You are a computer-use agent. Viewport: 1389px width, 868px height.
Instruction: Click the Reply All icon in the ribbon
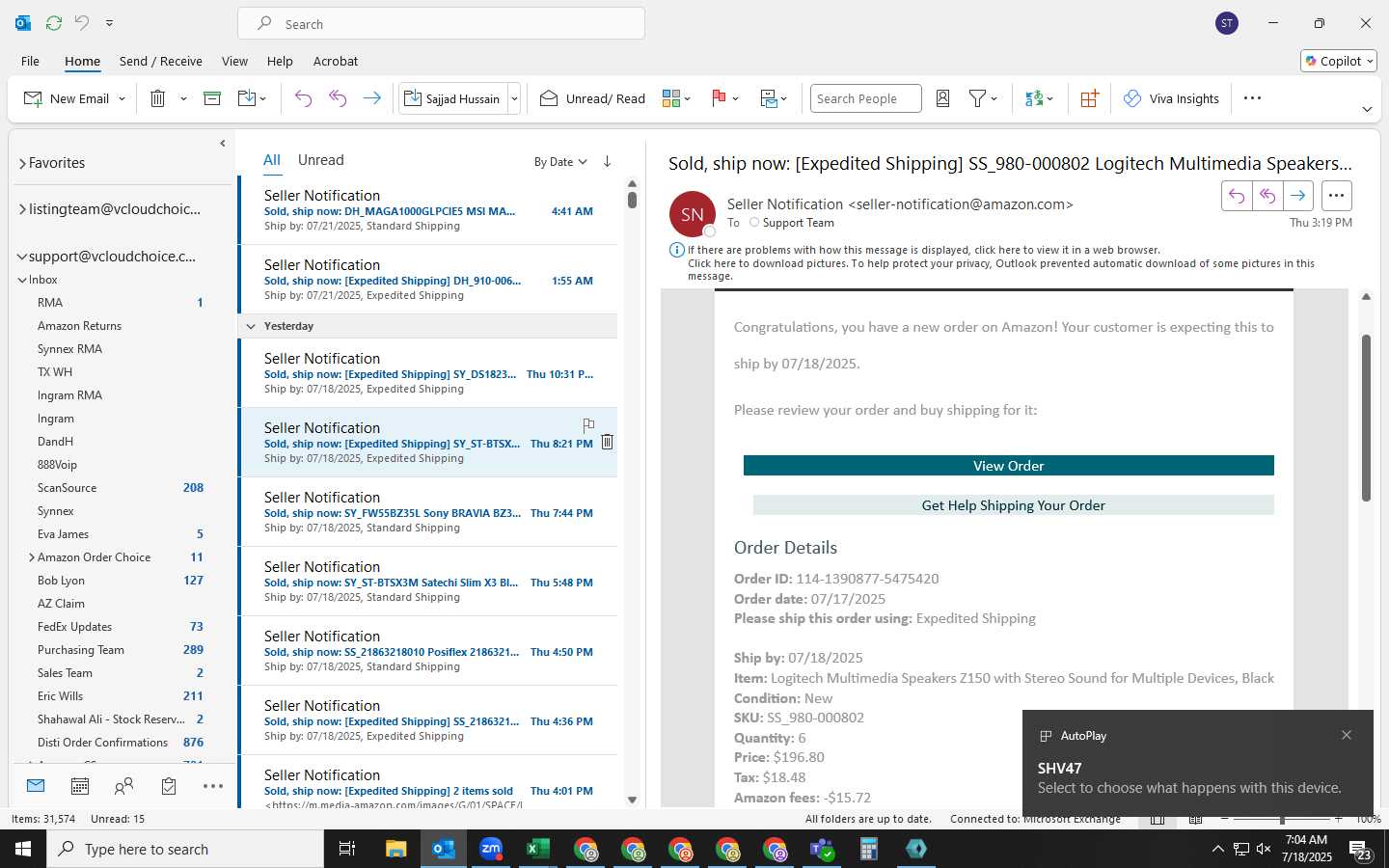tap(338, 98)
